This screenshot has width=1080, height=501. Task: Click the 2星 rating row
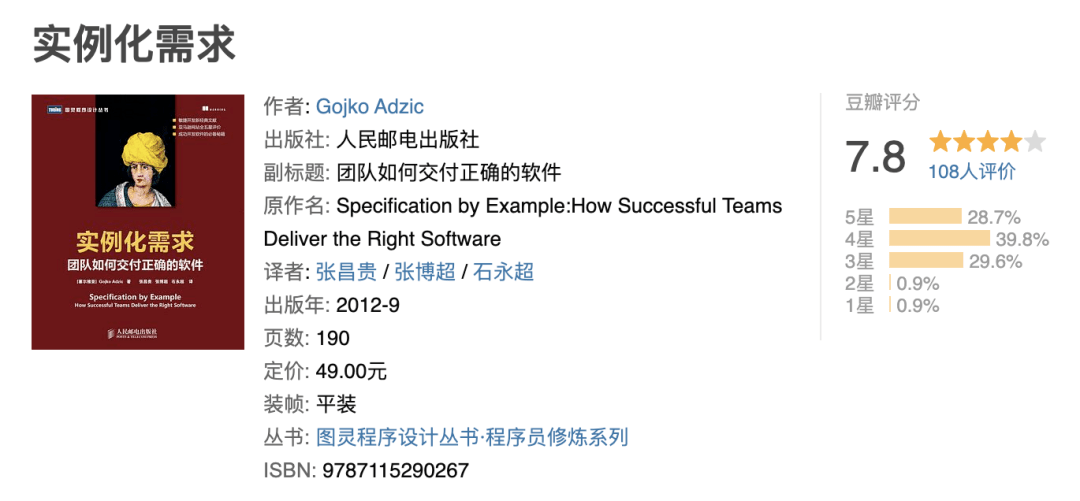coord(893,283)
